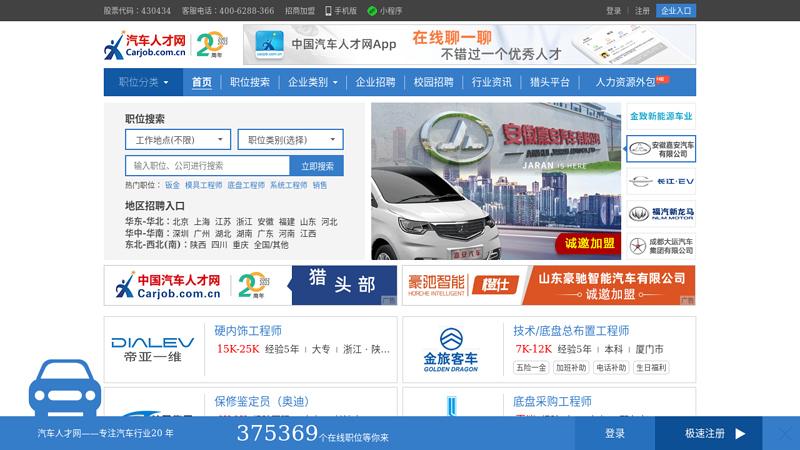800x450 pixels.
Task: Open the 猎头平台 nav item
Action: 550,82
